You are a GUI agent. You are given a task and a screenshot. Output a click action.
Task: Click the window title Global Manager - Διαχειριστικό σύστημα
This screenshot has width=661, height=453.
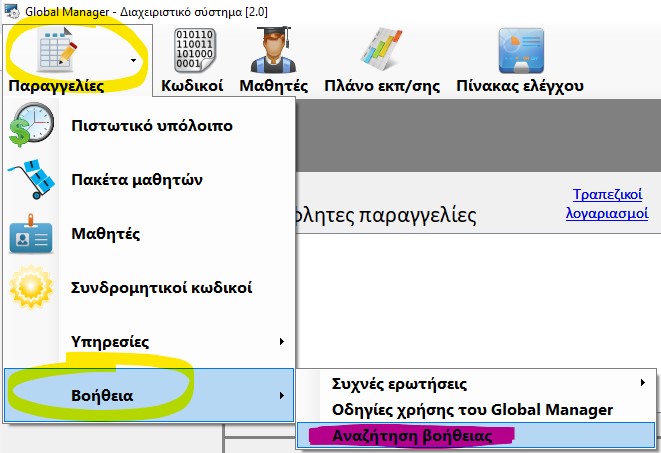point(146,11)
